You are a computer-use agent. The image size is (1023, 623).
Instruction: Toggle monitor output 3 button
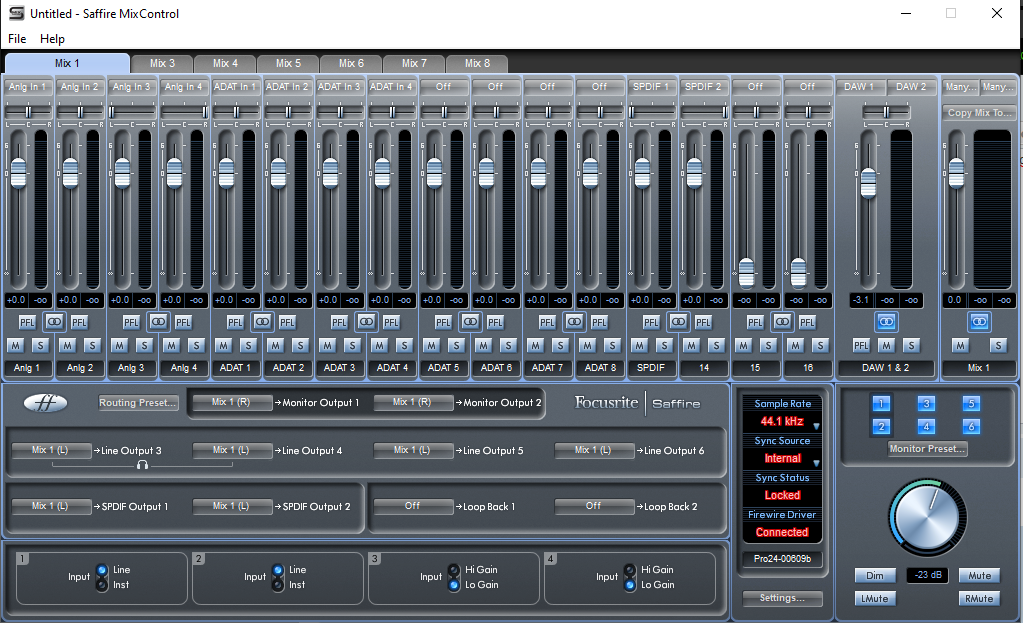pyautogui.click(x=927, y=404)
